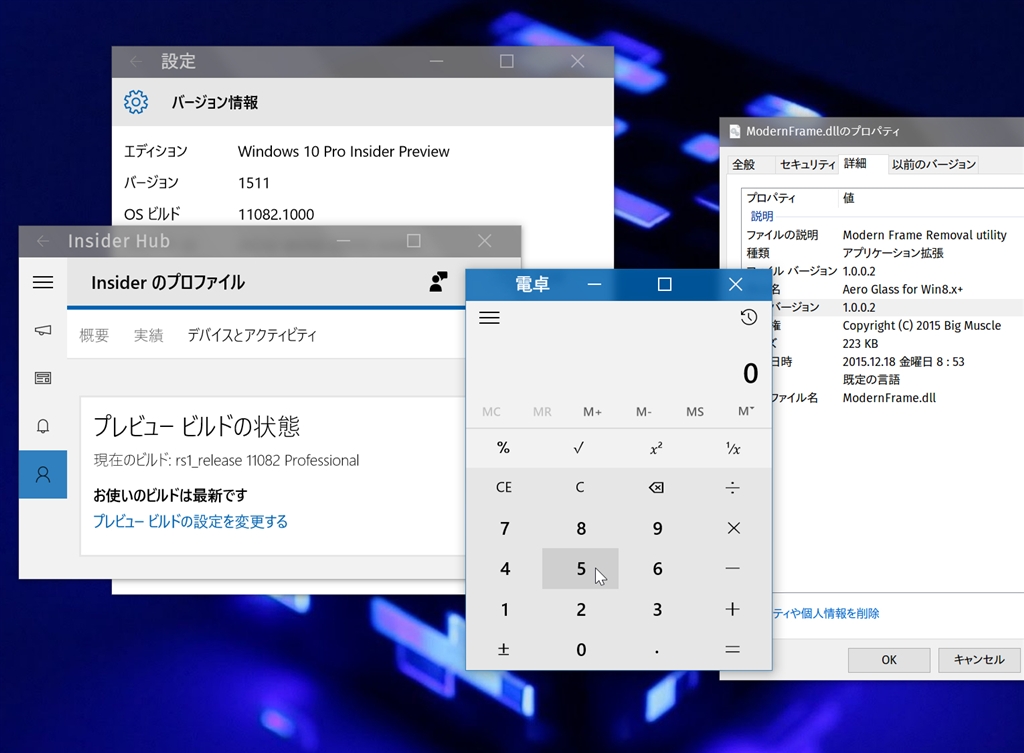Open Insider Hub announcements megaphone icon
The image size is (1024, 753).
(43, 330)
